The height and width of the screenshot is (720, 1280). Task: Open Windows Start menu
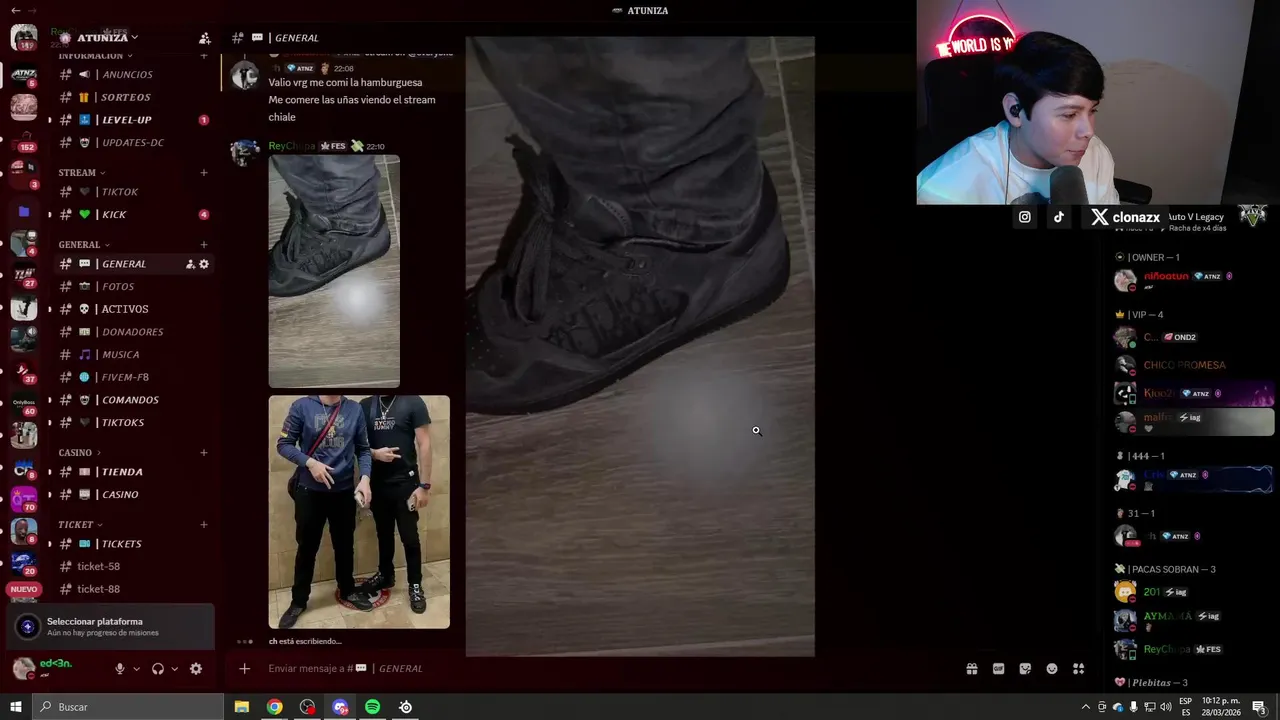tap(16, 707)
